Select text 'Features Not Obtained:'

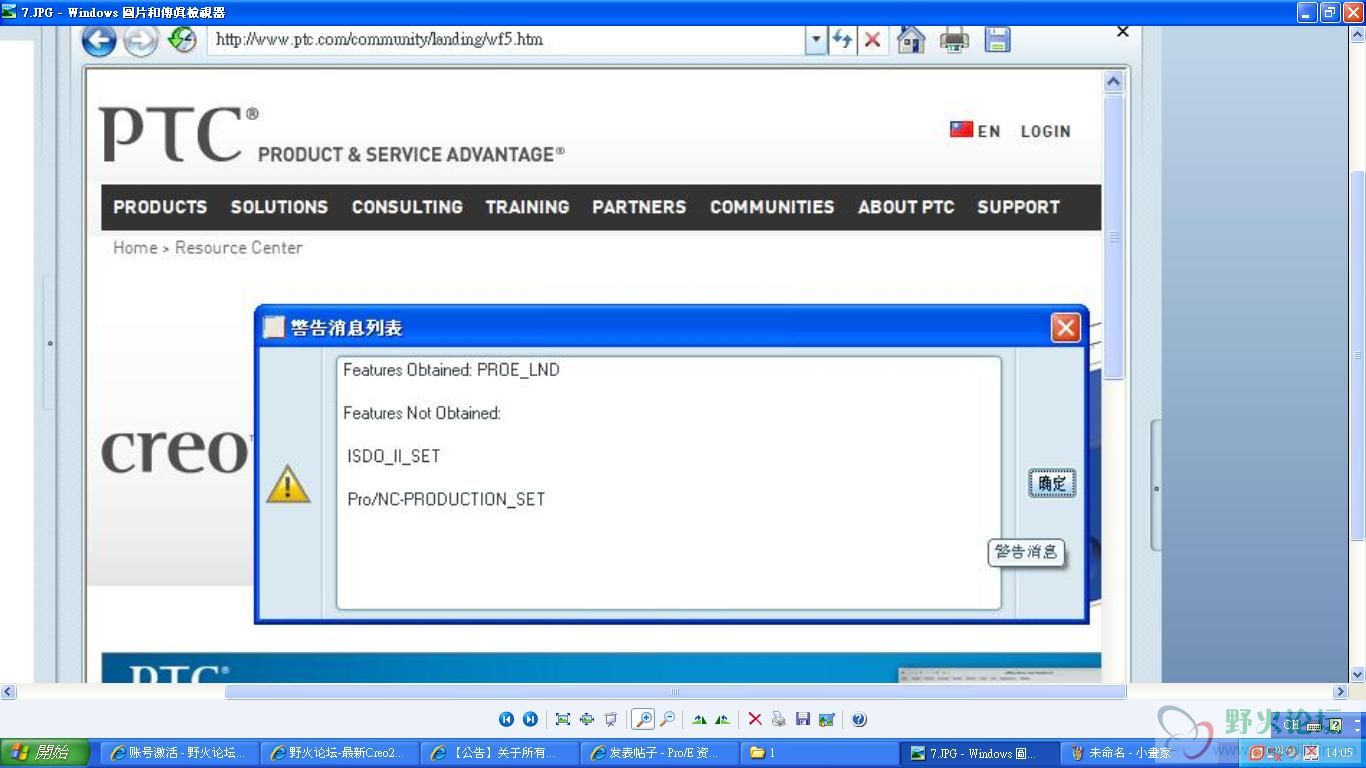pyautogui.click(x=422, y=413)
